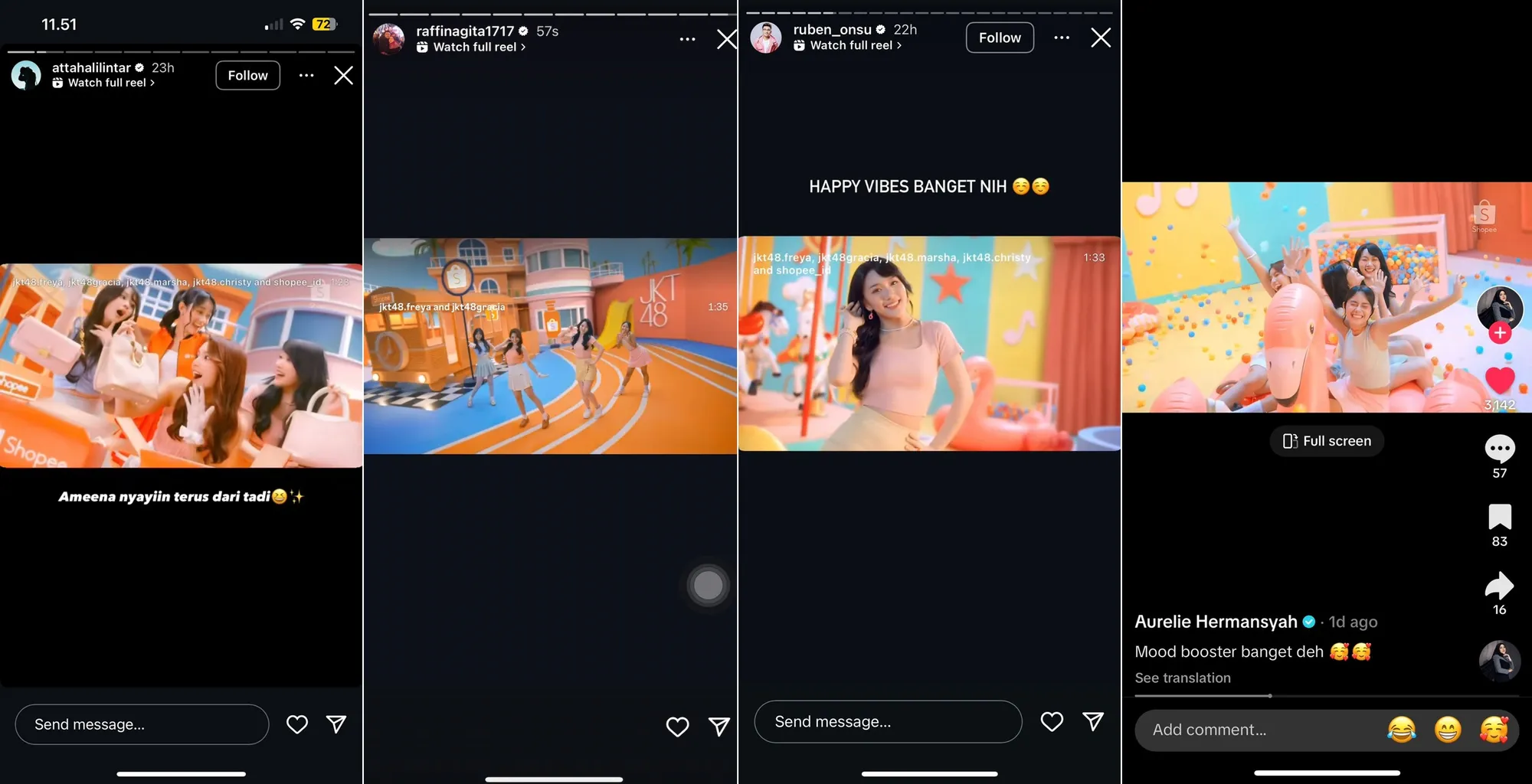Tap See translation under the caption
The image size is (1532, 784).
1183,678
